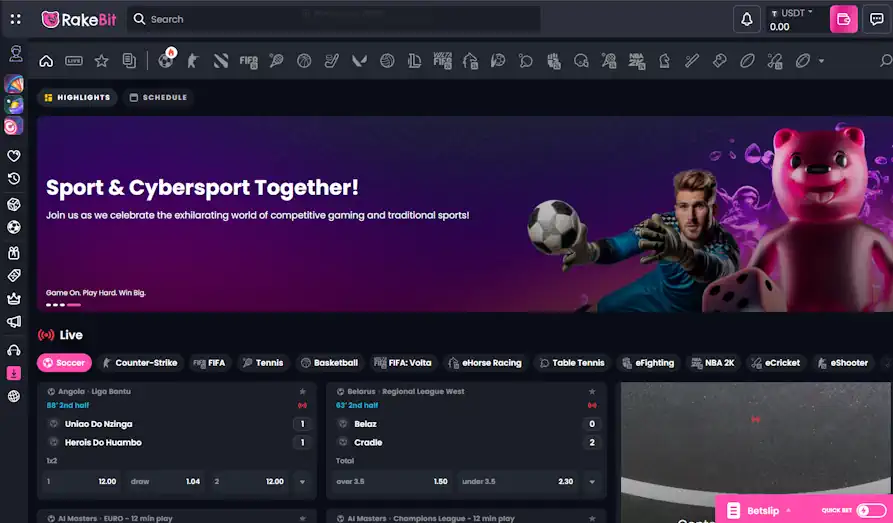The width and height of the screenshot is (893, 523).
Task: Open favorites star in sports bar
Action: coord(101,61)
